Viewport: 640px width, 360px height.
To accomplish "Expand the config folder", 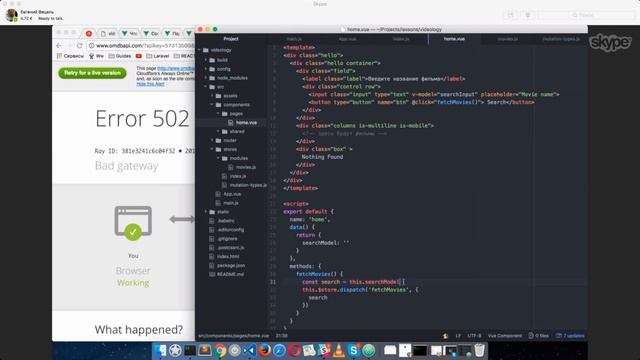I will (206, 69).
